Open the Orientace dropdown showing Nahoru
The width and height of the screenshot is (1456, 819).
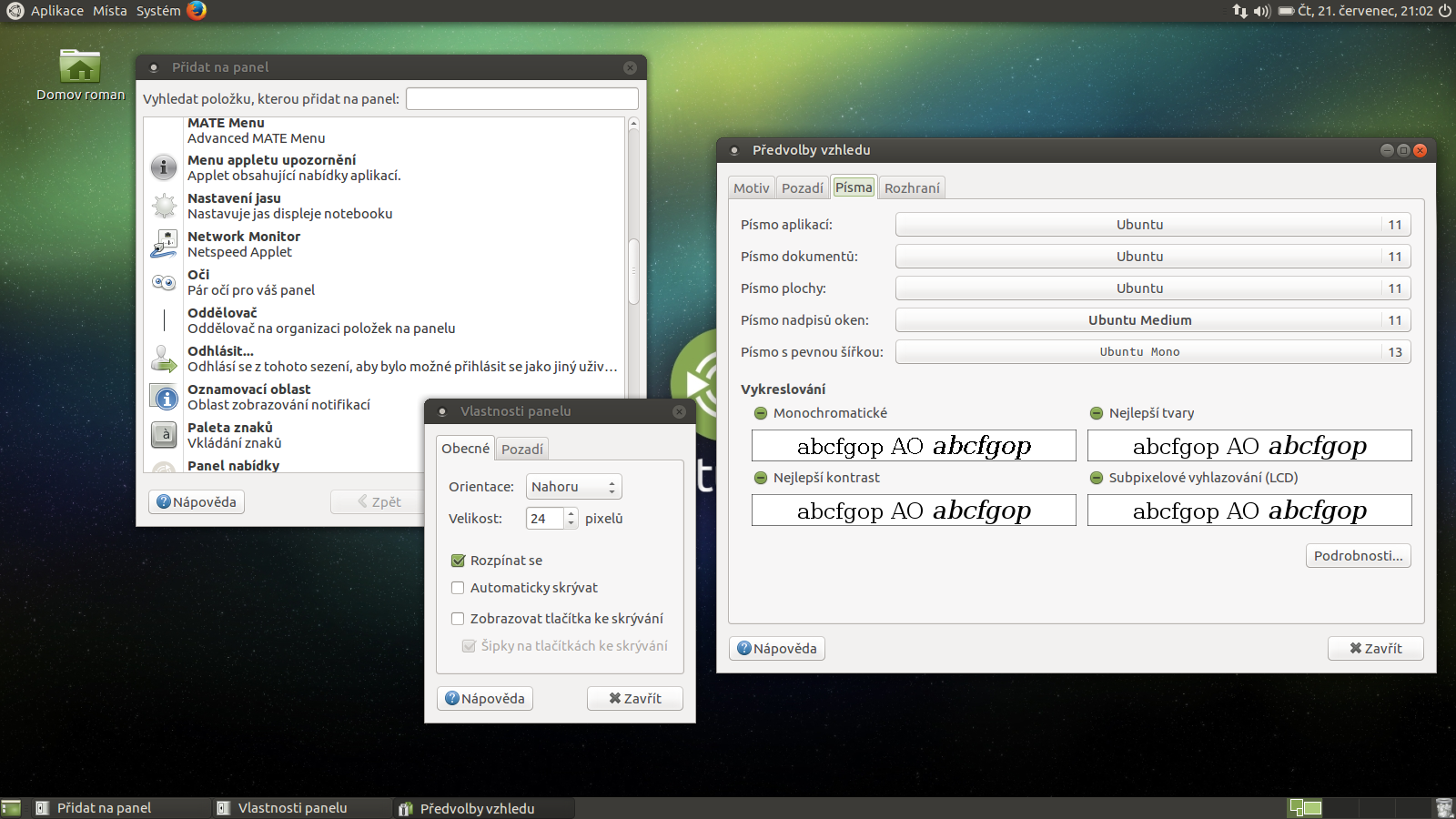point(573,487)
